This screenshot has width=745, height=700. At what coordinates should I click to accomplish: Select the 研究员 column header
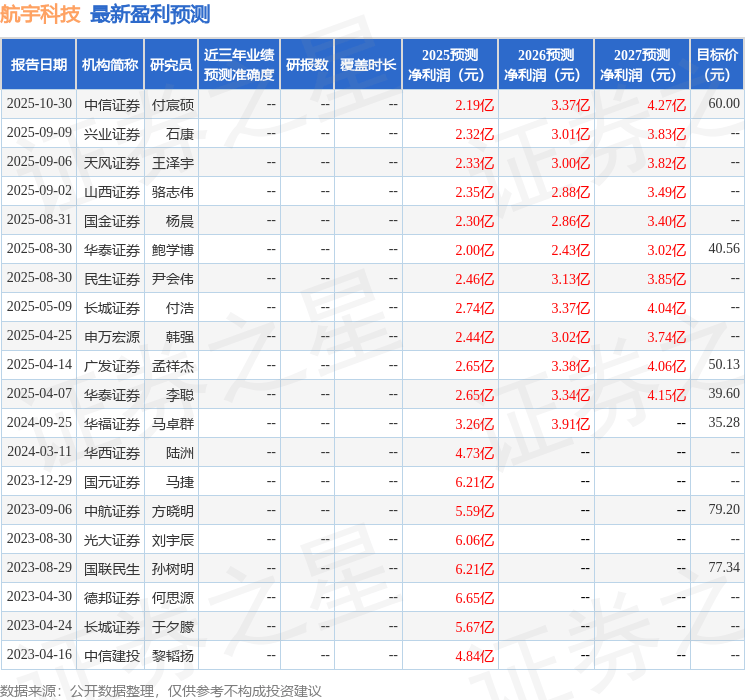pyautogui.click(x=171, y=65)
